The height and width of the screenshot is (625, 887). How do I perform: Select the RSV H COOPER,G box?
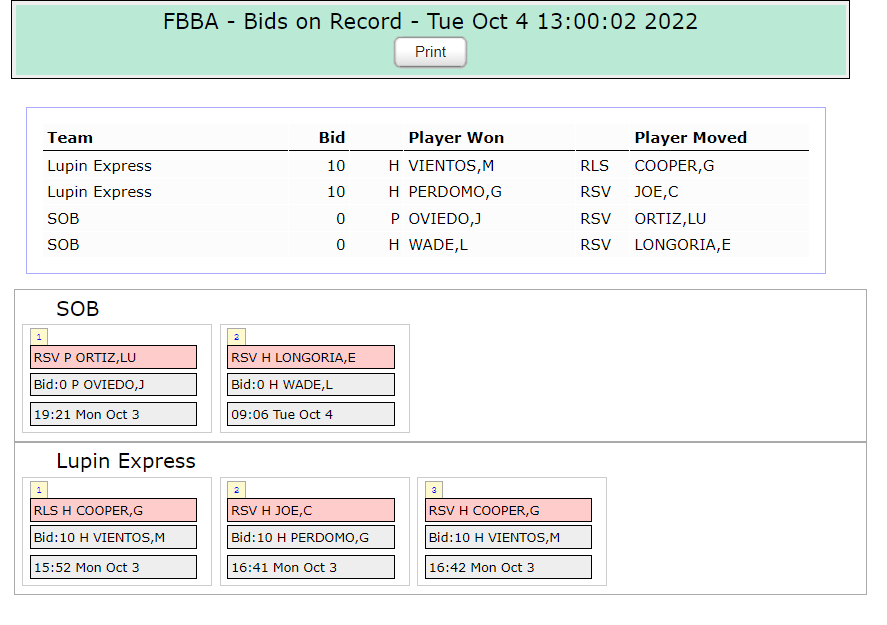509,510
